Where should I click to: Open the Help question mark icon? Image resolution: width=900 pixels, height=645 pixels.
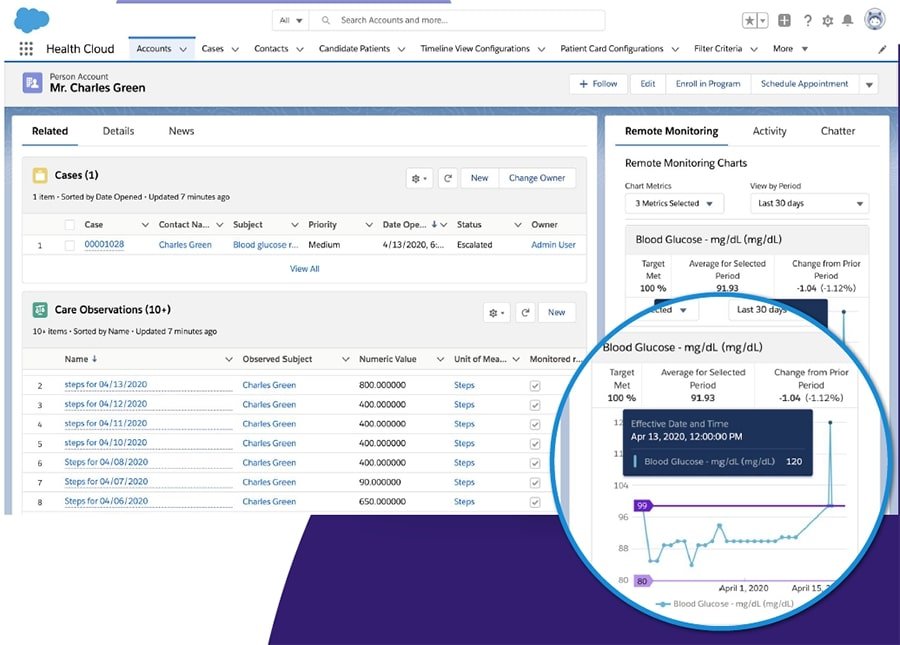click(x=808, y=19)
